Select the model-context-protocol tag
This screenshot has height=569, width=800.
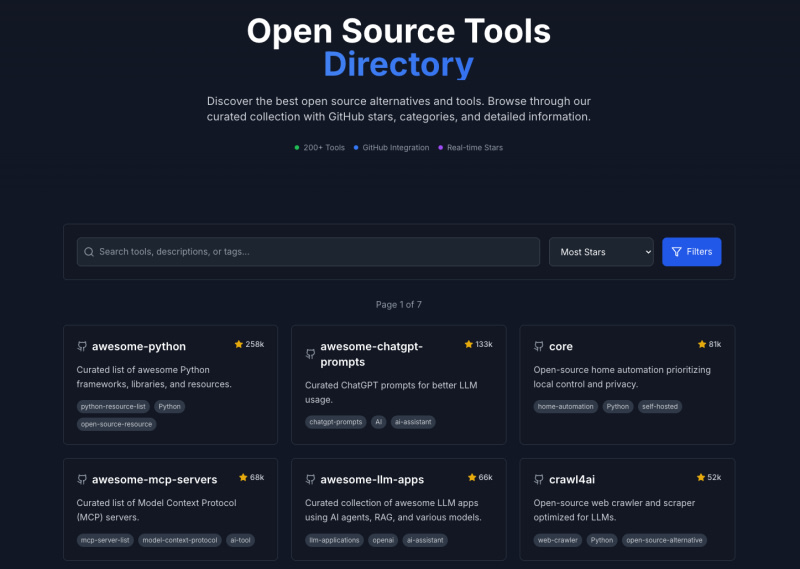(179, 540)
